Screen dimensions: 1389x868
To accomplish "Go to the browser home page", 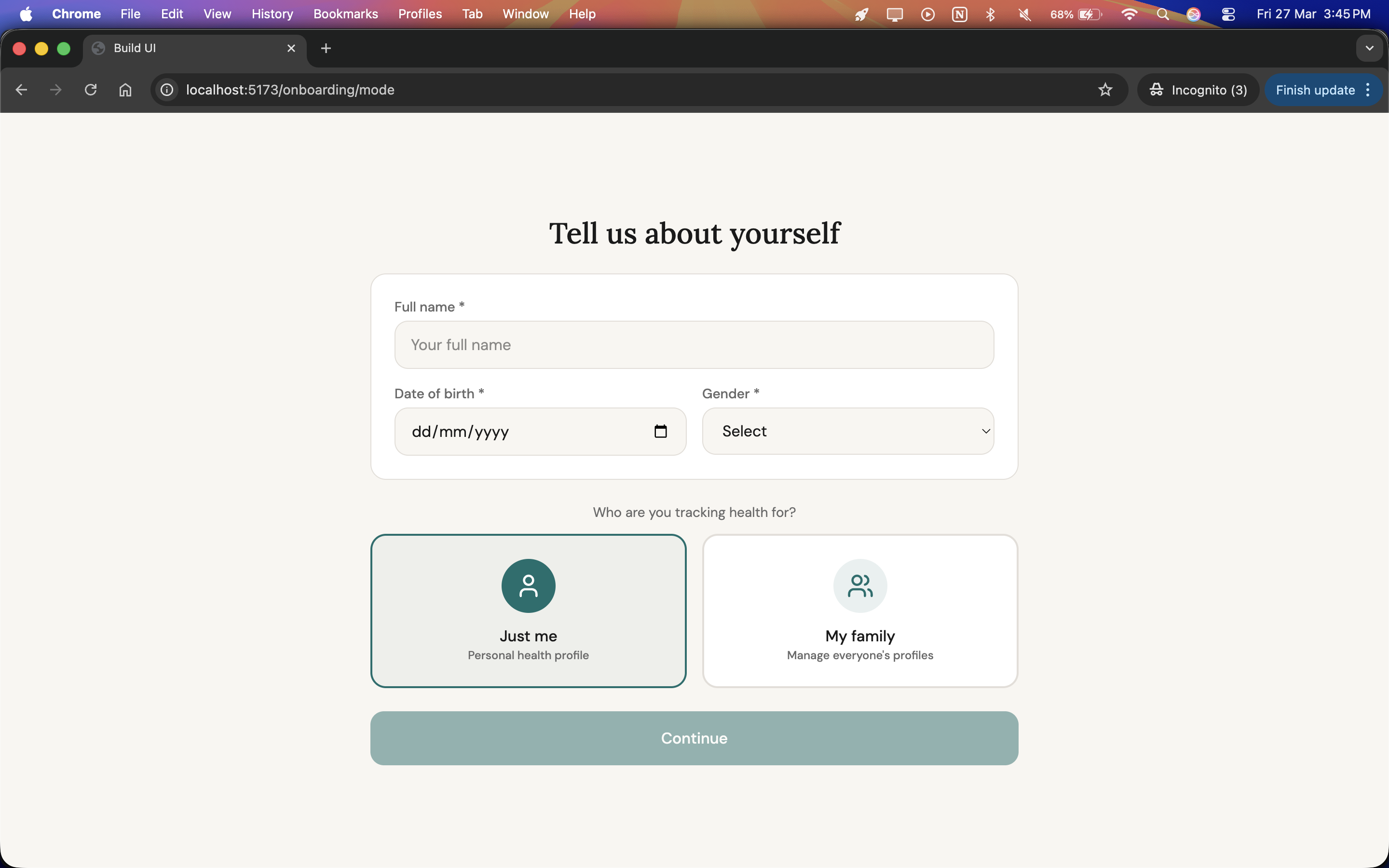I will tap(125, 90).
